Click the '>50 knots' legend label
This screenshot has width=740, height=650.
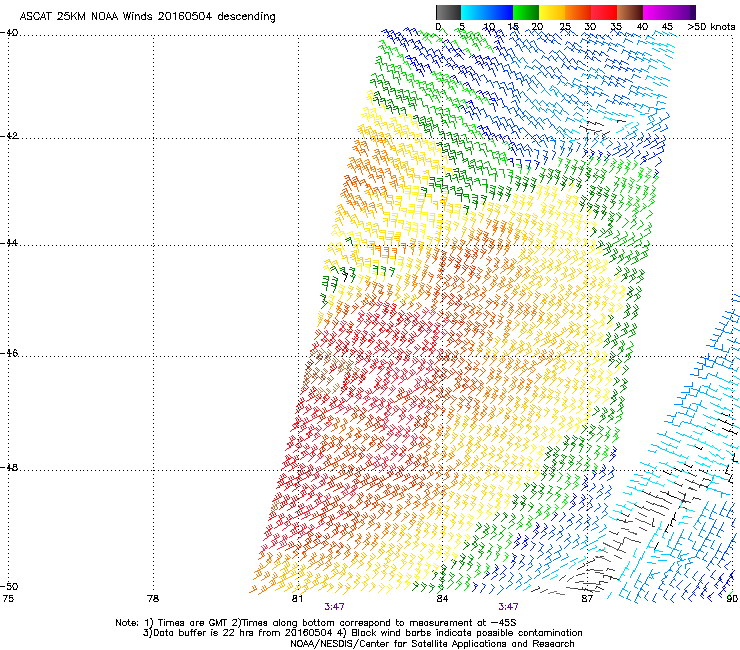[x=711, y=27]
